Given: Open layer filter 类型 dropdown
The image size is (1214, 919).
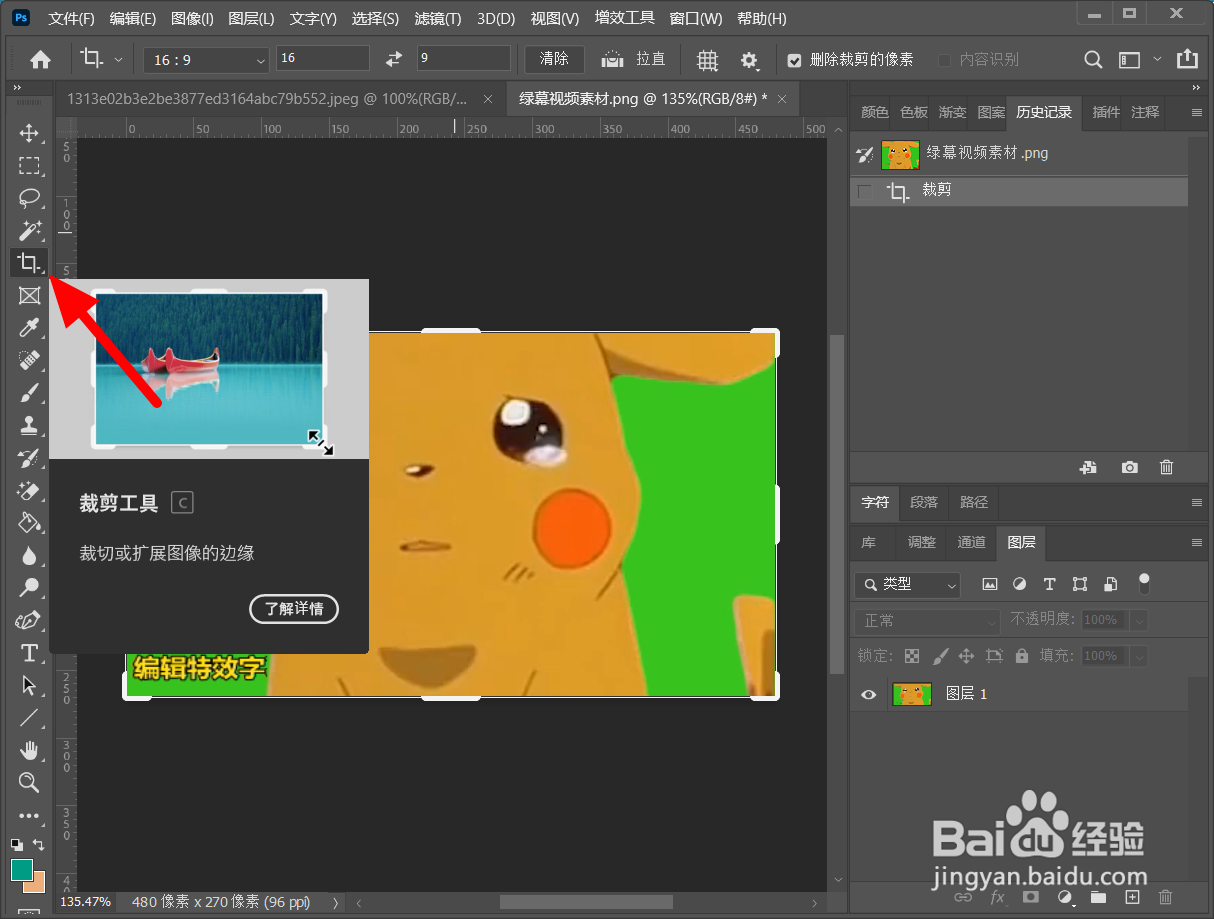Looking at the screenshot, I should (907, 584).
